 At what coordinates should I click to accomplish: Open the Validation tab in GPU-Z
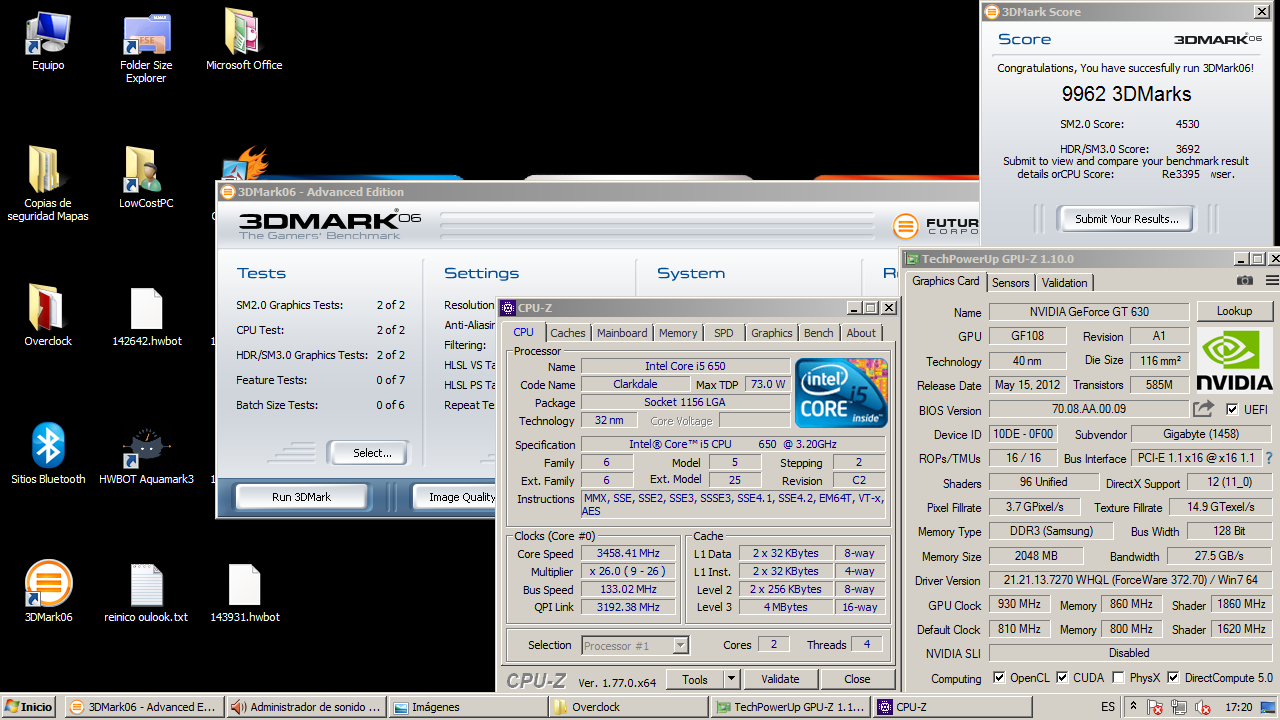tap(1064, 283)
